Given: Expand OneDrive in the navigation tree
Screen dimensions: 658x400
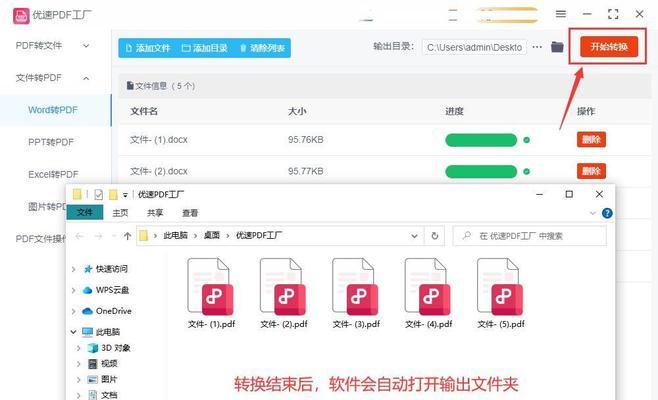Looking at the screenshot, I should tap(74, 311).
